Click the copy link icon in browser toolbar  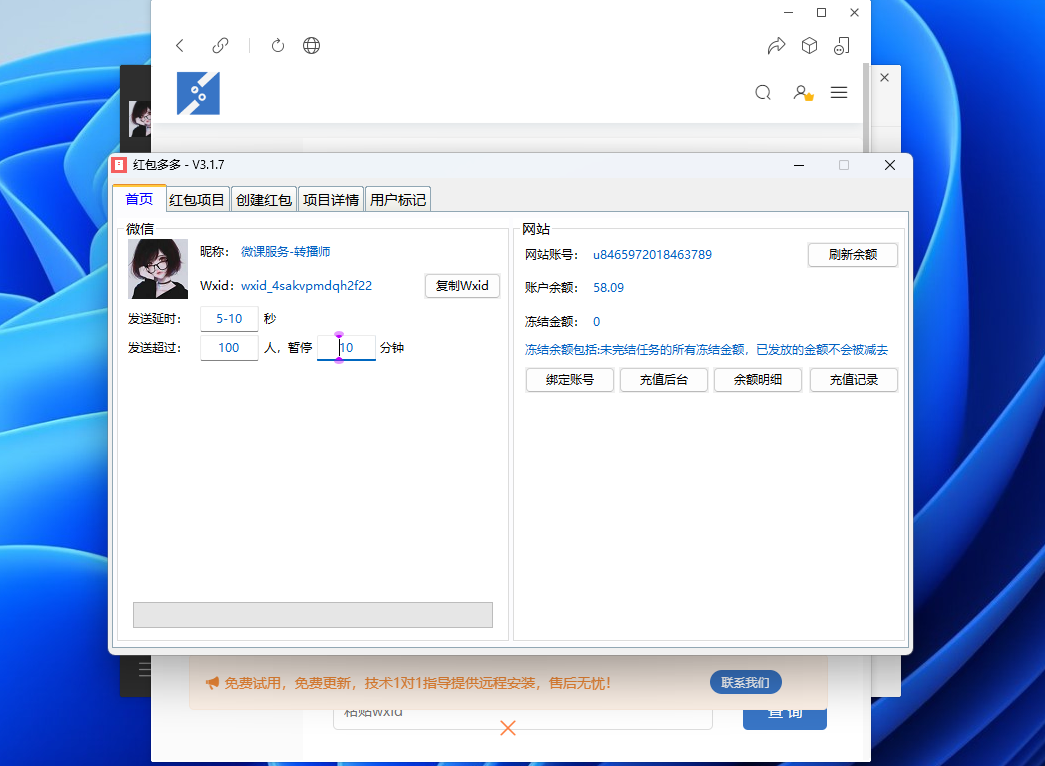point(221,46)
